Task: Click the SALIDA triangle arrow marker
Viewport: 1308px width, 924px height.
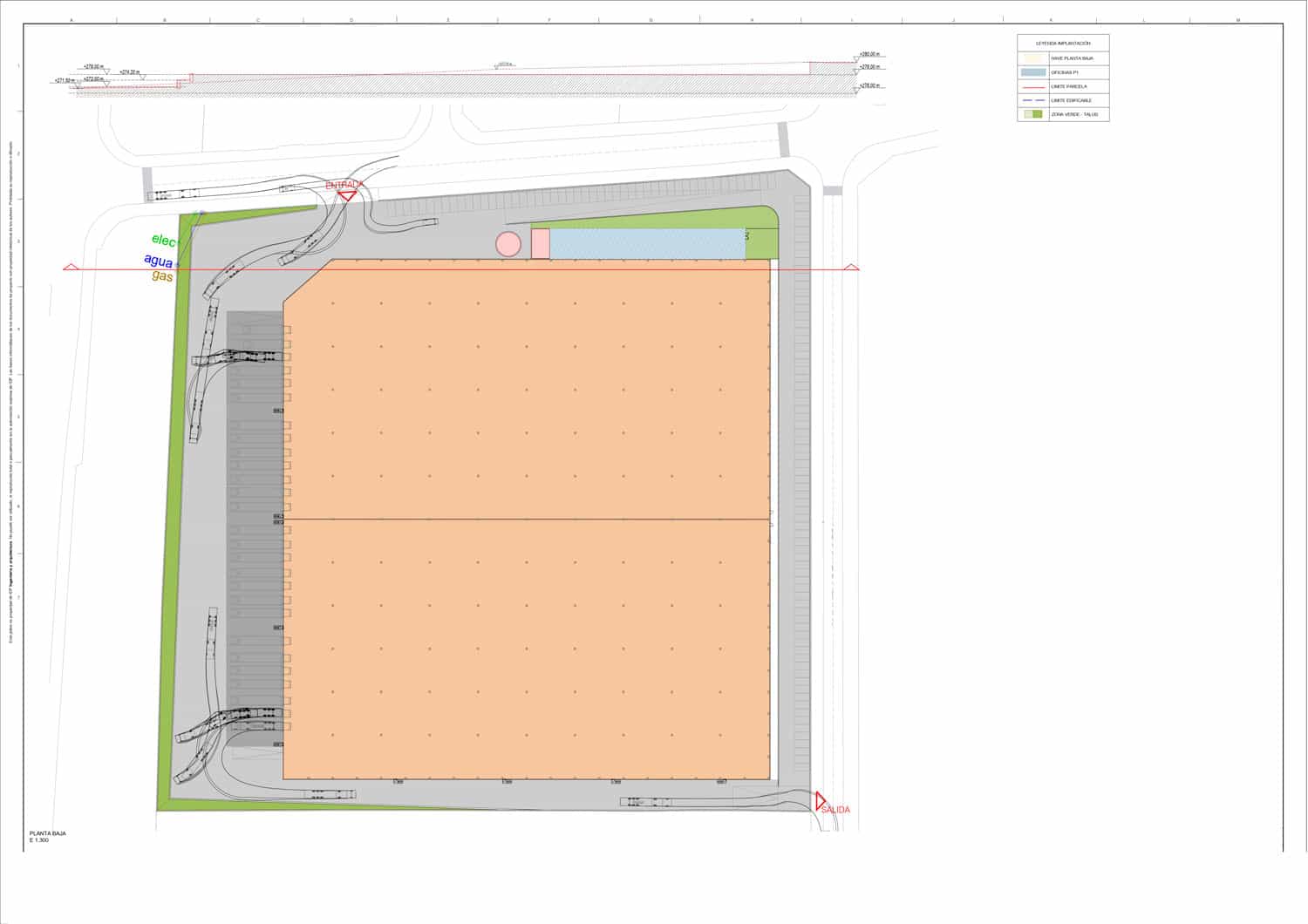Action: (x=820, y=801)
